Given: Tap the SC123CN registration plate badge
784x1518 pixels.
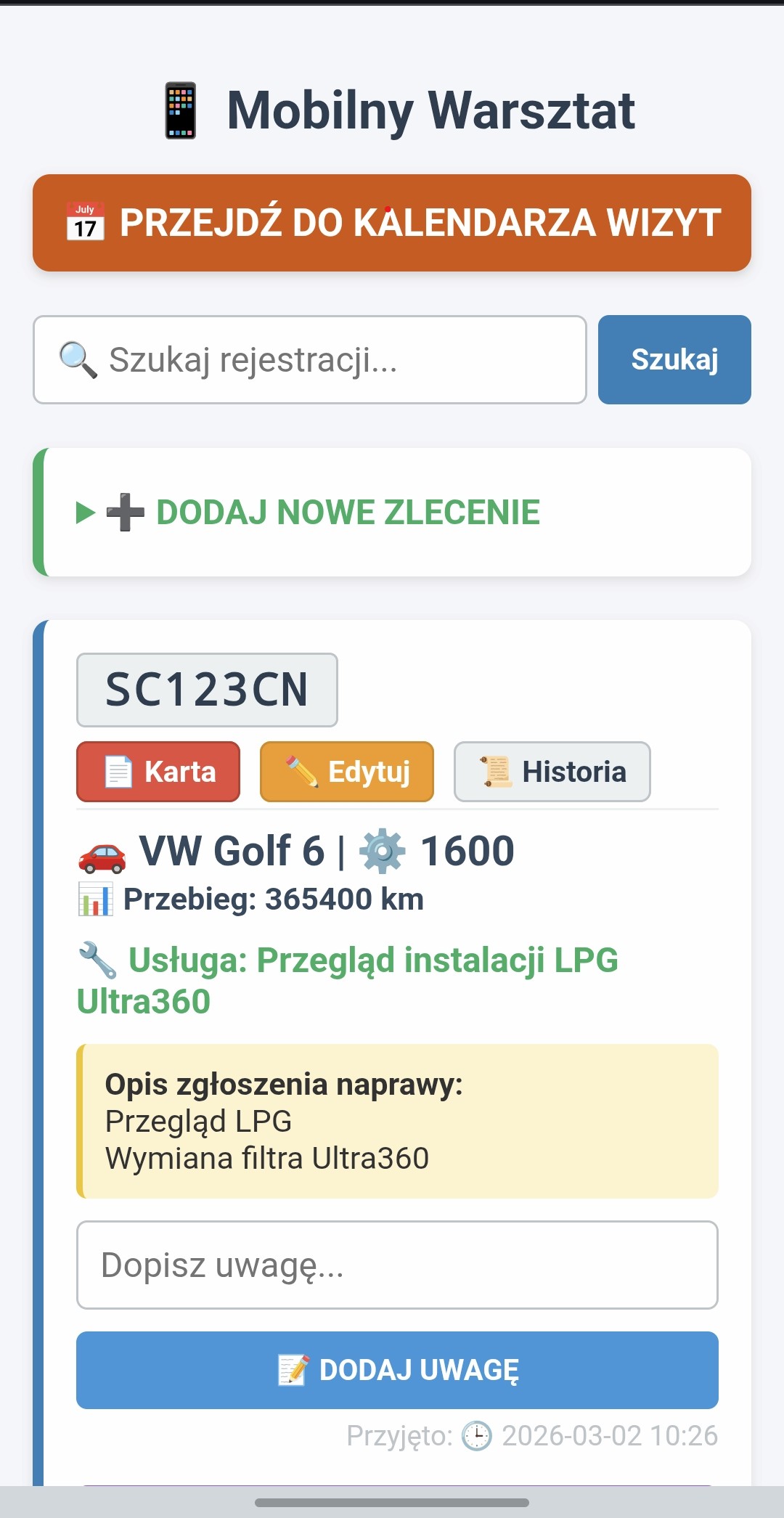Looking at the screenshot, I should point(207,690).
